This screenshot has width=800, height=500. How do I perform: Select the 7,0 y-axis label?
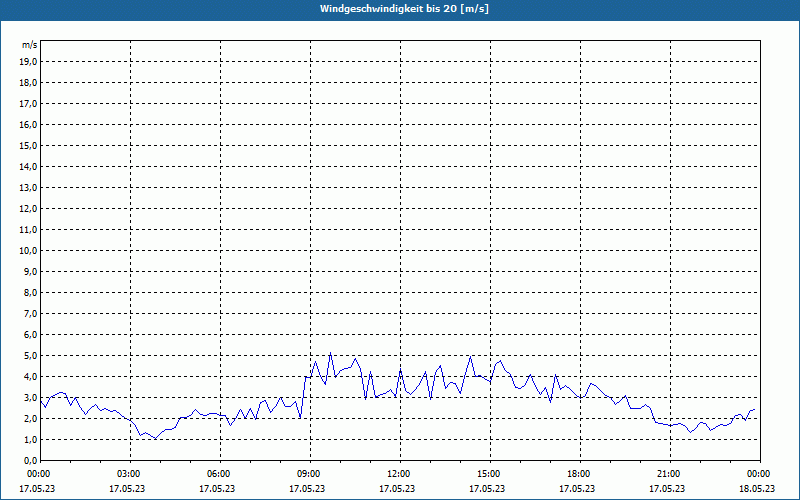30,313
